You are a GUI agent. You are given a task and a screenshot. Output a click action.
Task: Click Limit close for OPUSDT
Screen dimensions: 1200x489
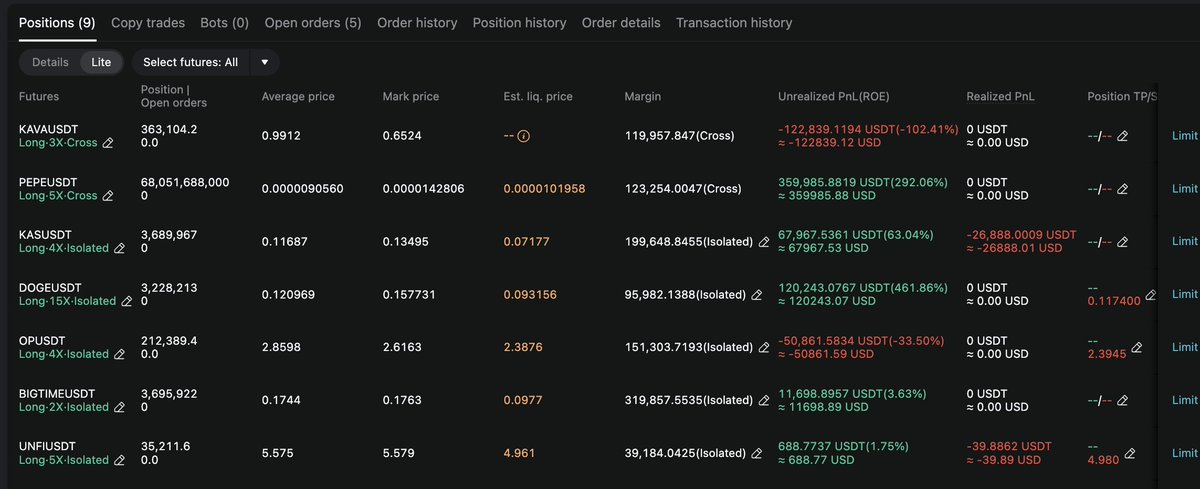(1185, 347)
